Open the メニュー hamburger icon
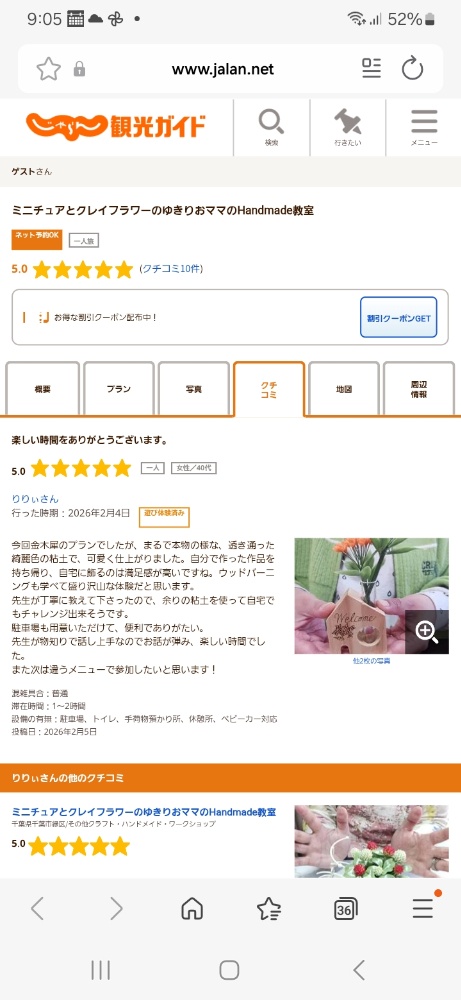Viewport: 461px width, 1000px height. coord(424,128)
